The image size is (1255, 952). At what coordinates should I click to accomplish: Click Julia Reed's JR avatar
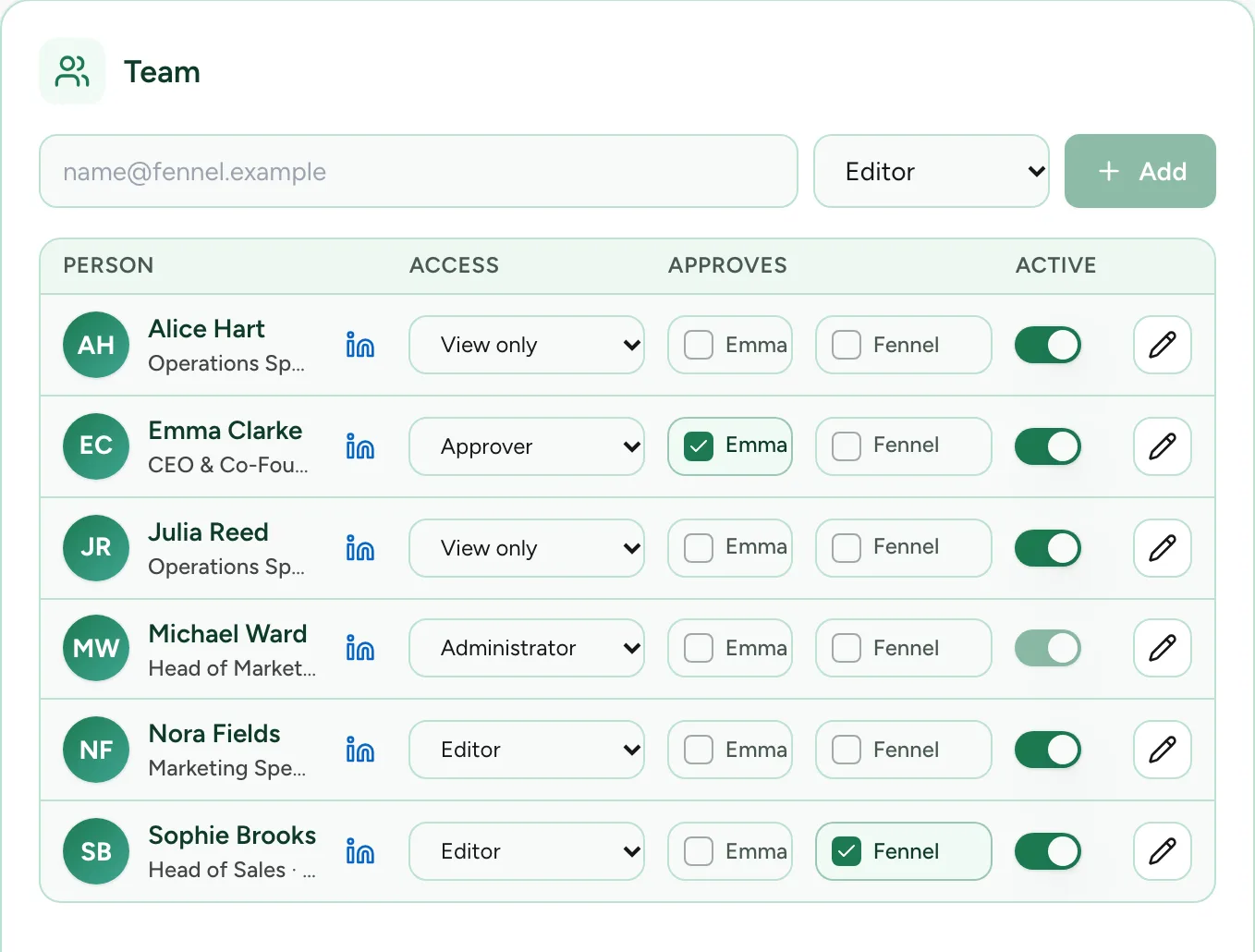click(96, 548)
